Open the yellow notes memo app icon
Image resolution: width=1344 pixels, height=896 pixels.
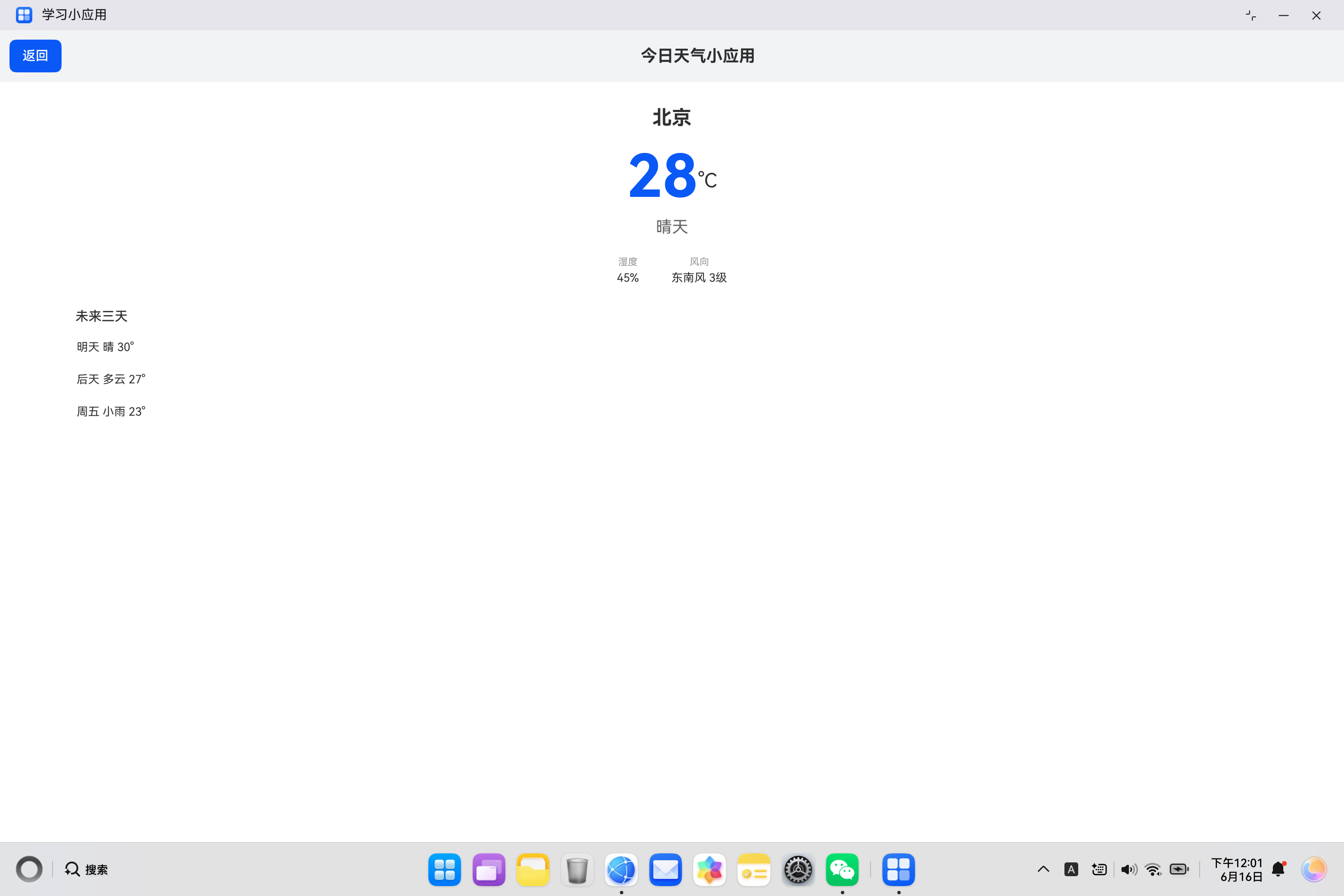pos(754,869)
